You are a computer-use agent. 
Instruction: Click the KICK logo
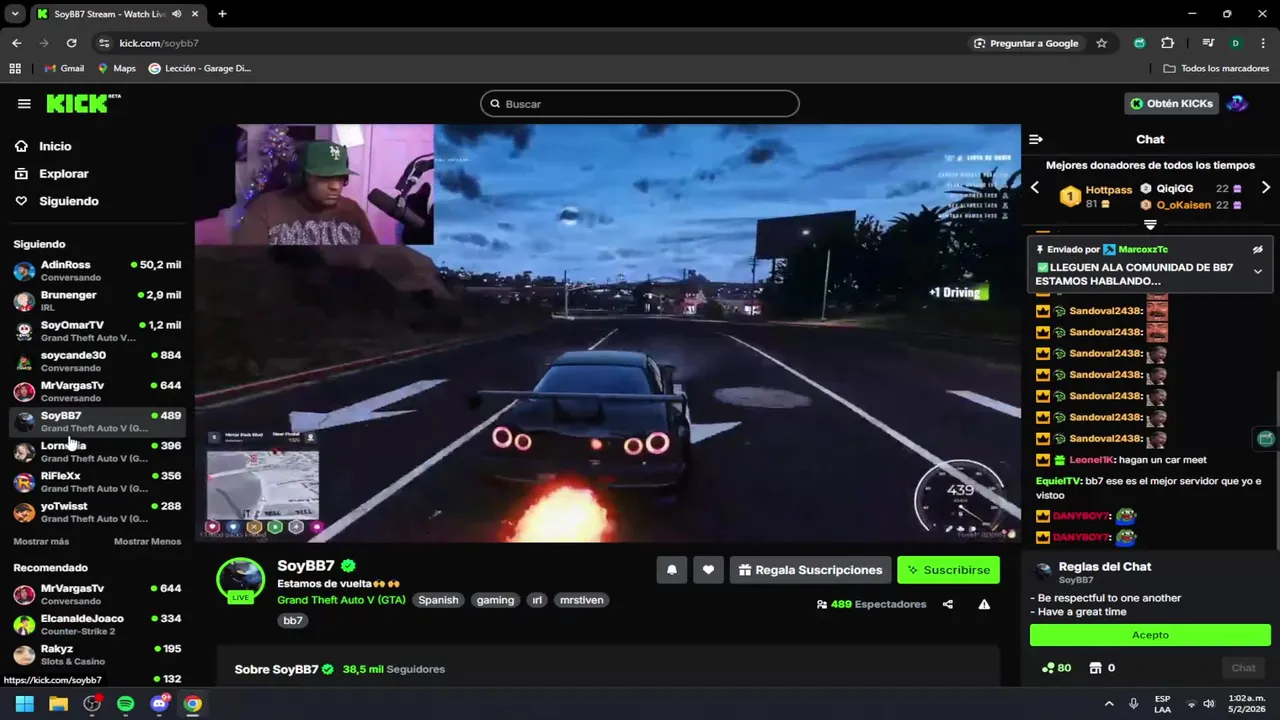(82, 104)
